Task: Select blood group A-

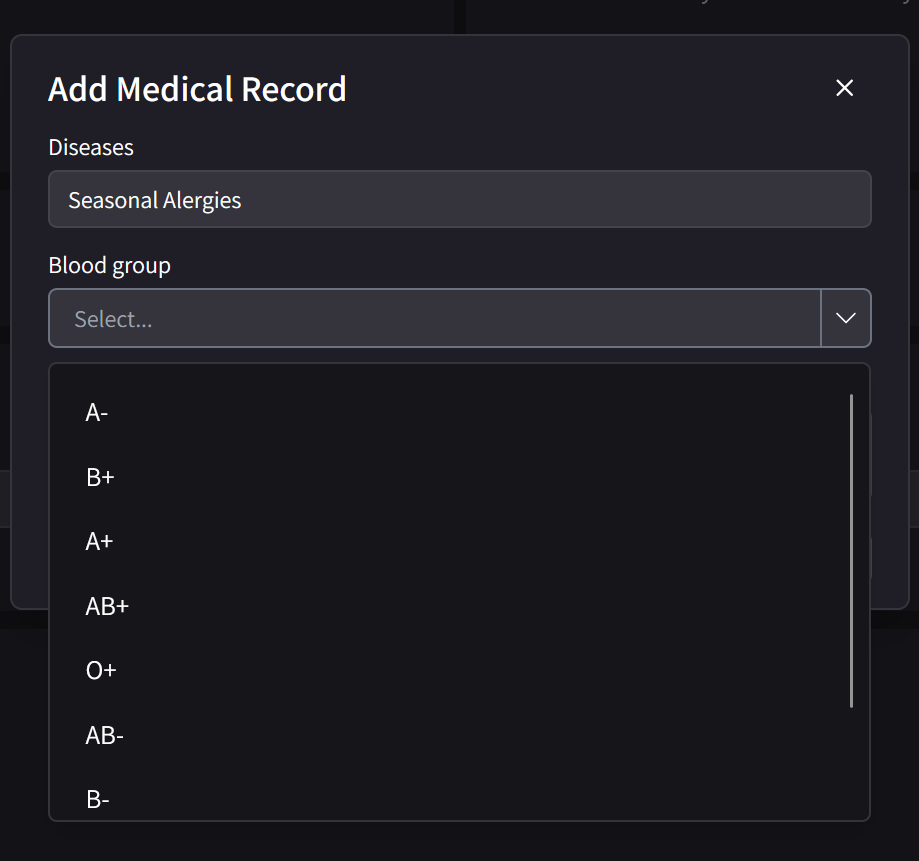Action: tap(96, 412)
